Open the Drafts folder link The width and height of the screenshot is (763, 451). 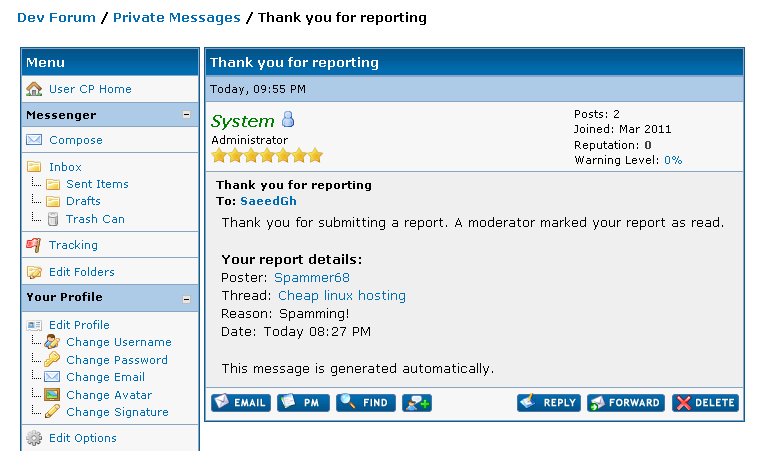[83, 201]
